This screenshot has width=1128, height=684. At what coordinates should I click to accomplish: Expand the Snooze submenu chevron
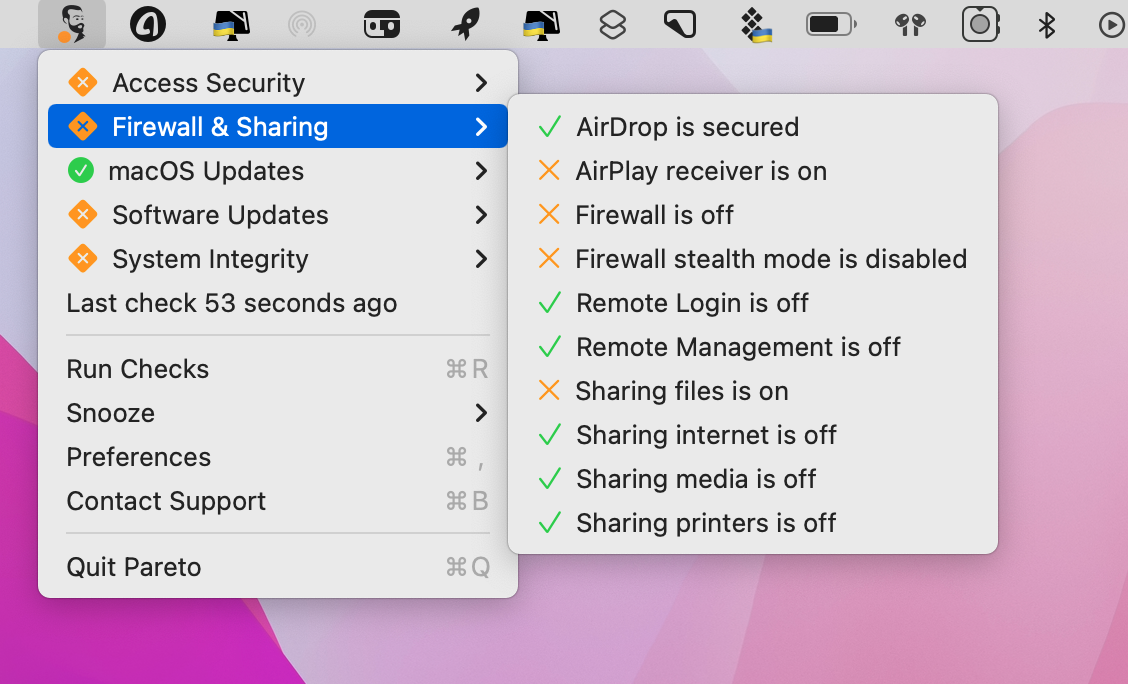pyautogui.click(x=481, y=413)
